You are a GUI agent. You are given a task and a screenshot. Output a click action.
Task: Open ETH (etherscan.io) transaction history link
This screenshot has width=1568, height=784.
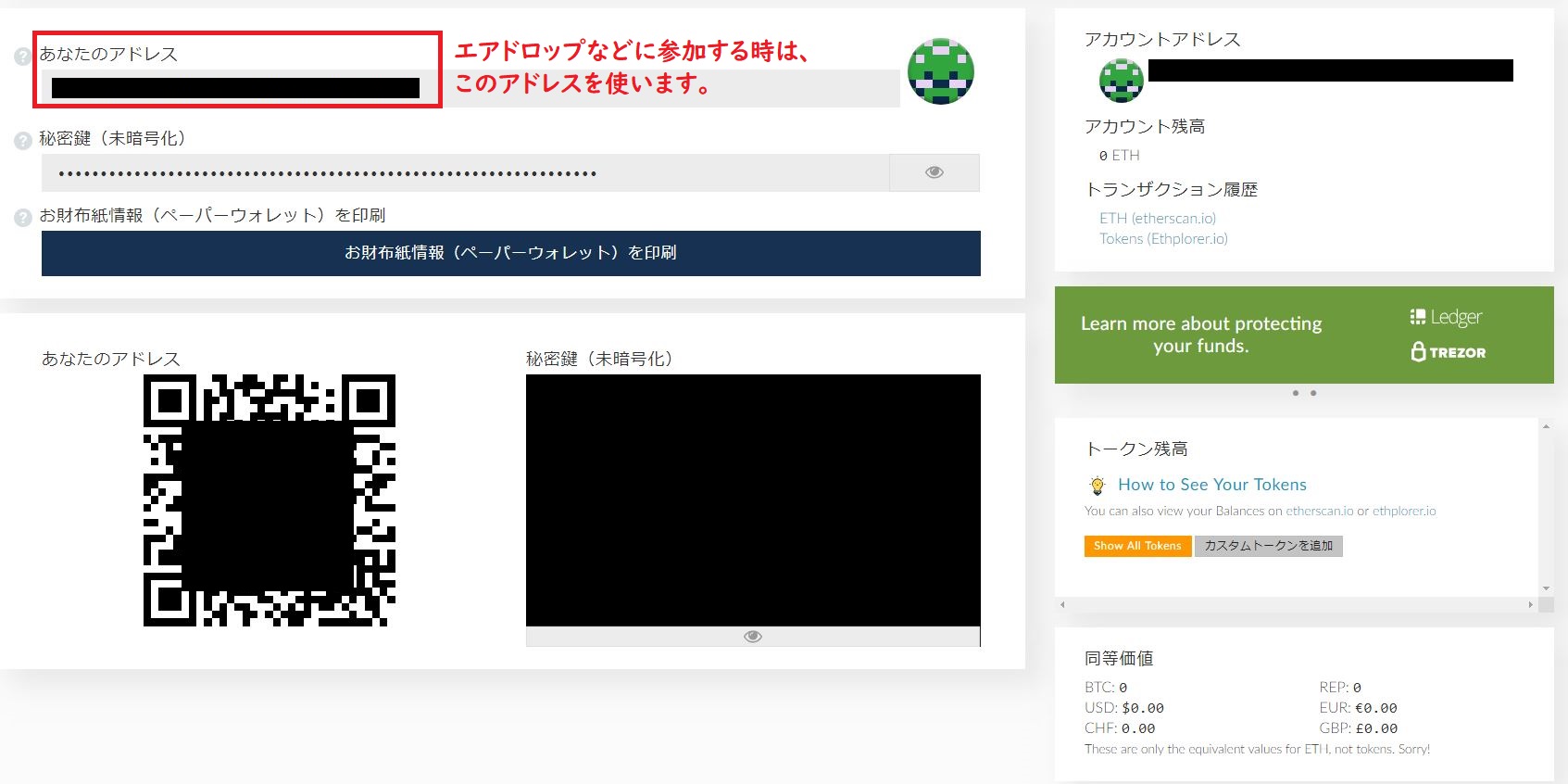point(1158,219)
